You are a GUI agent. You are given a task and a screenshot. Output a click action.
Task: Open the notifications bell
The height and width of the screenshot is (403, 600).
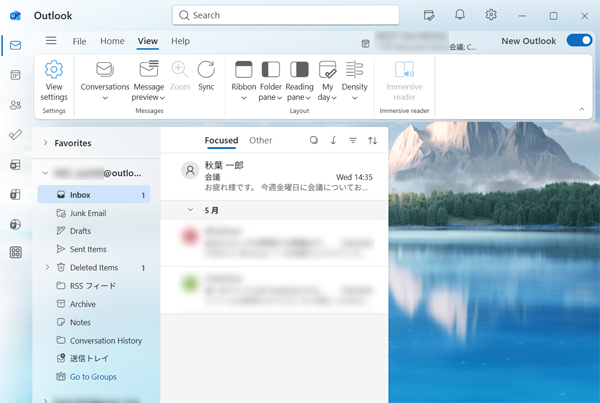click(x=460, y=15)
